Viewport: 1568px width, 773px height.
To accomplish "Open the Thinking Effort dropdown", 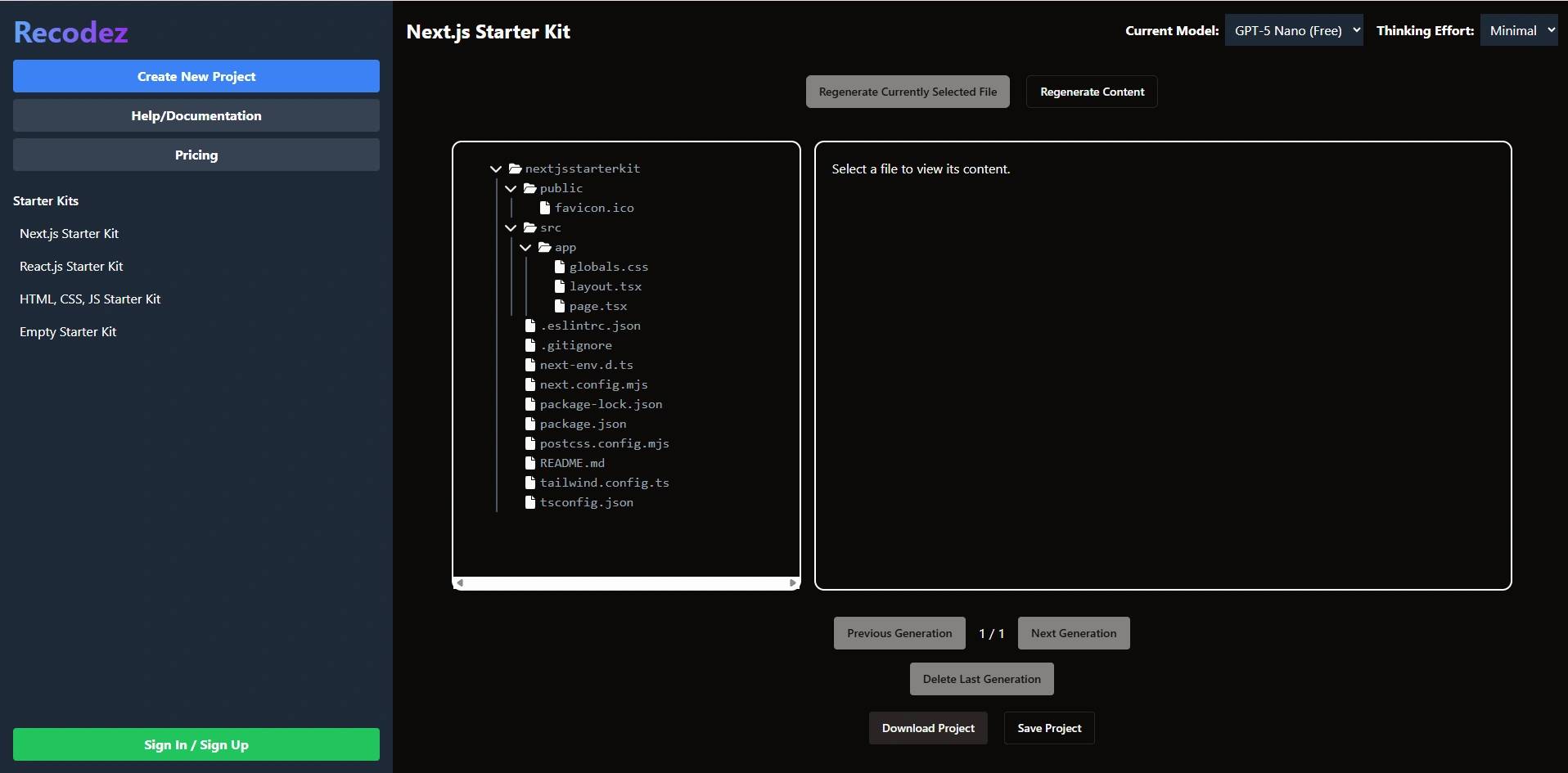I will coord(1518,30).
